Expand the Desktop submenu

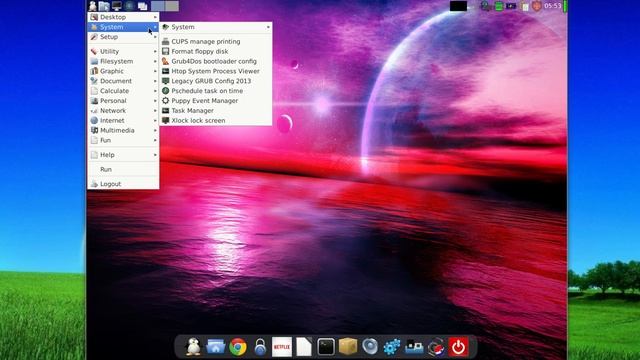pyautogui.click(x=123, y=17)
